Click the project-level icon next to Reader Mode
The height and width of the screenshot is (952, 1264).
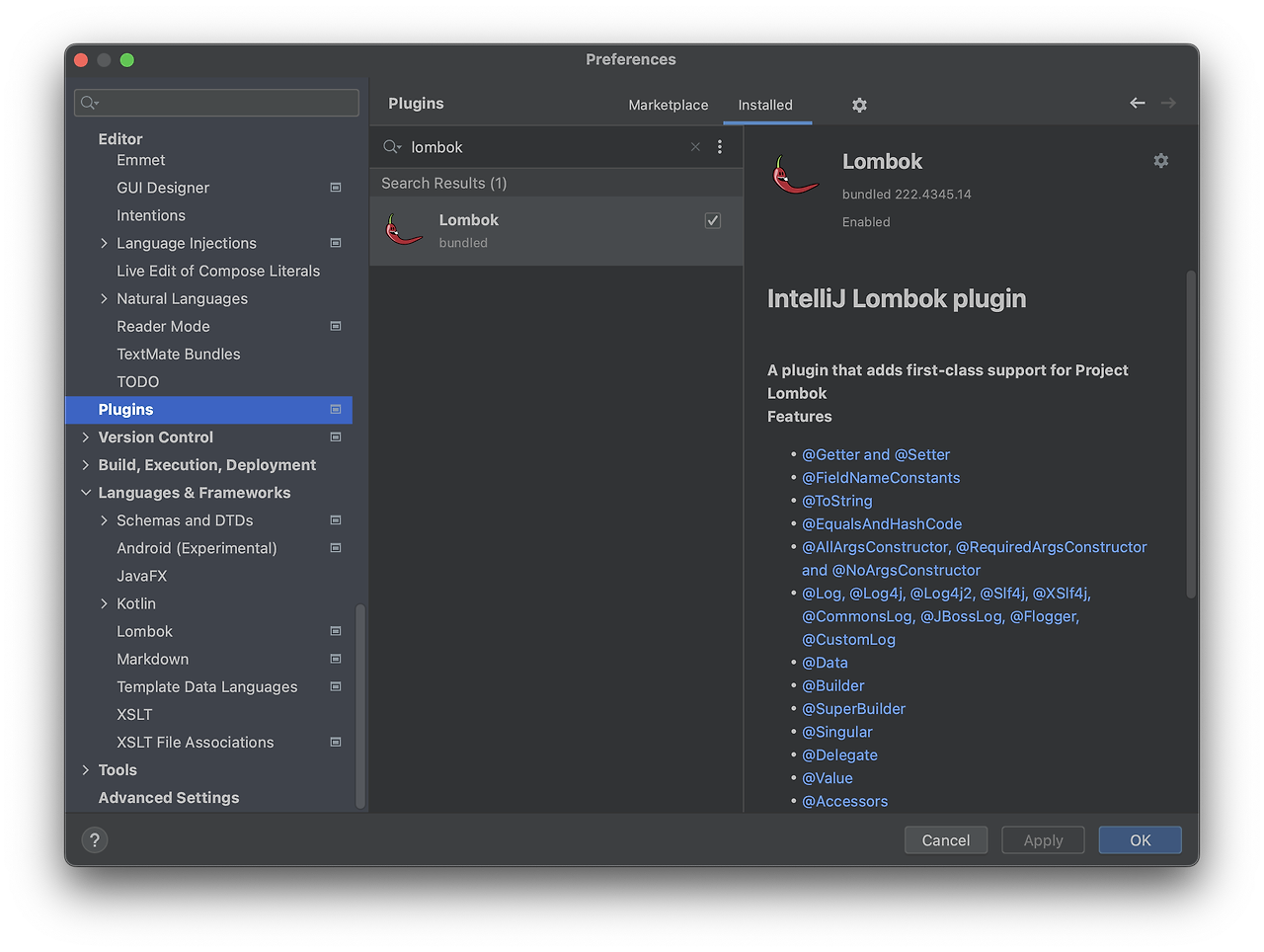point(336,326)
